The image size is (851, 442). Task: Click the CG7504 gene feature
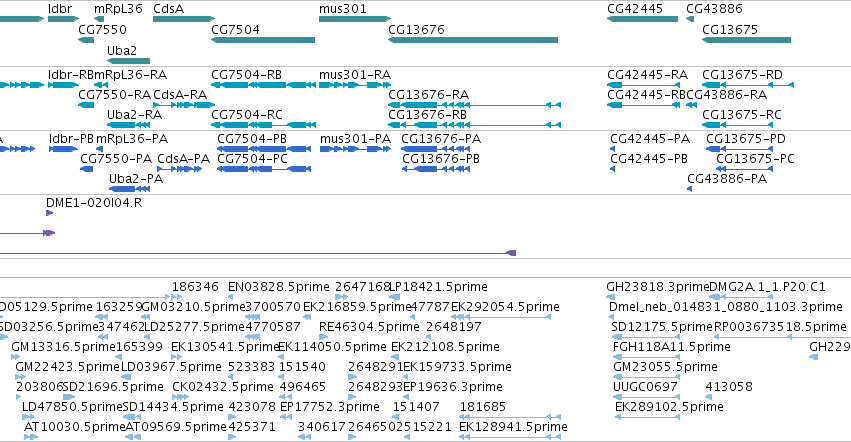click(x=263, y=40)
